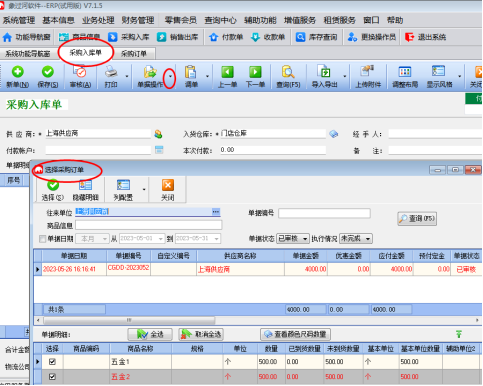Click the 新单(N) new document icon

[18, 72]
